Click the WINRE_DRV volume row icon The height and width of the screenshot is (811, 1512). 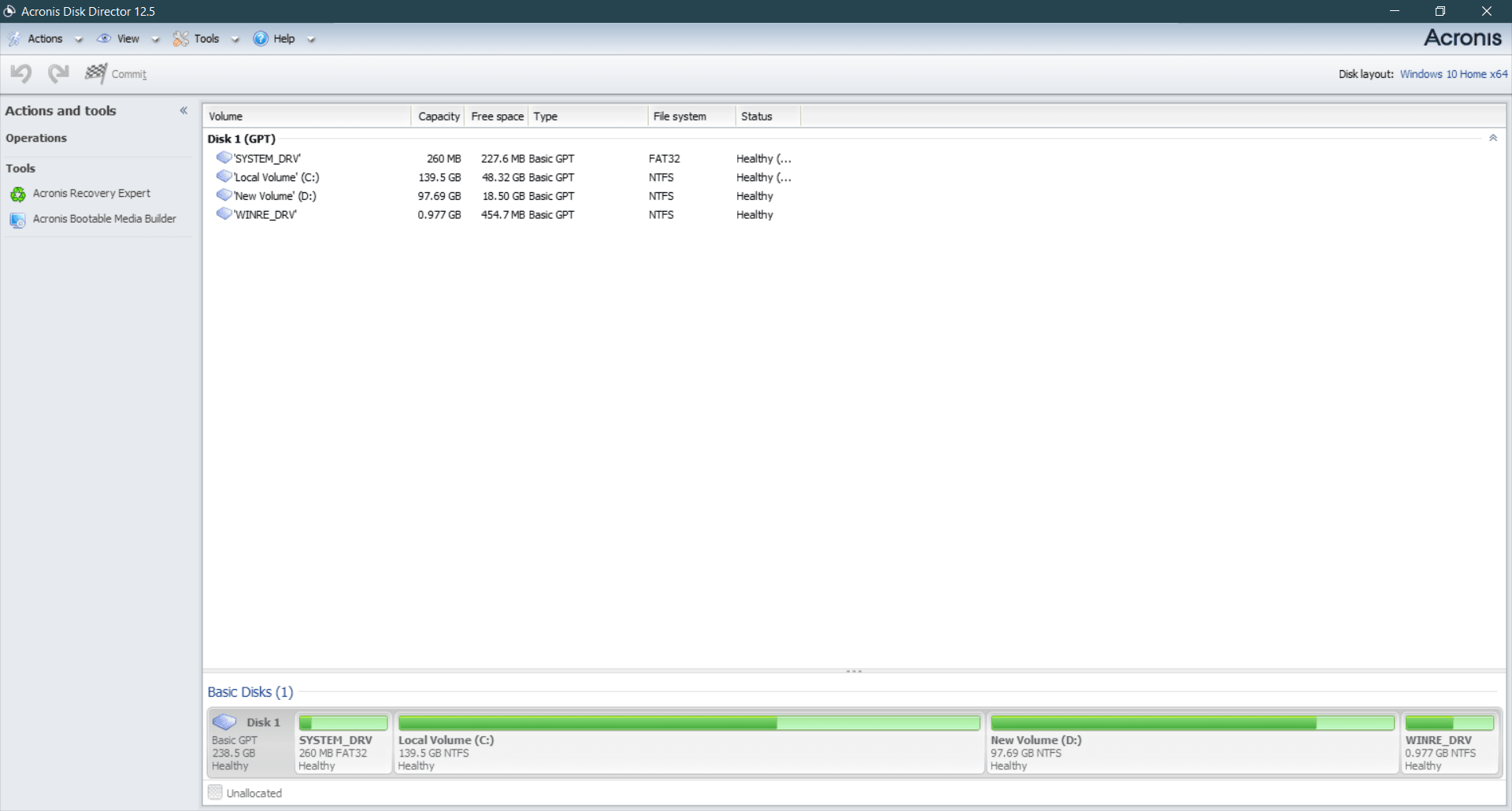click(224, 214)
